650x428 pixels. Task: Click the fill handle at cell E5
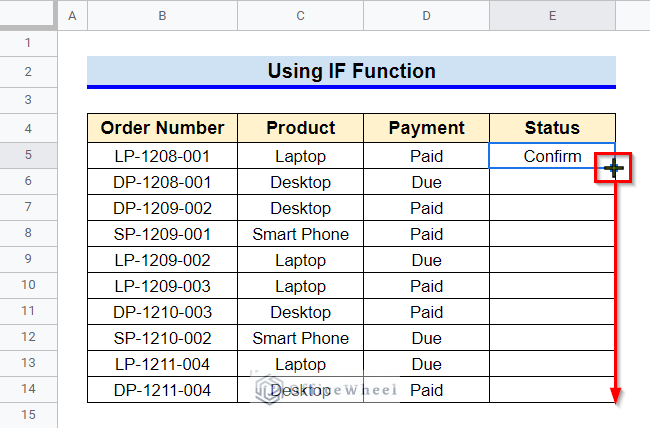(614, 168)
